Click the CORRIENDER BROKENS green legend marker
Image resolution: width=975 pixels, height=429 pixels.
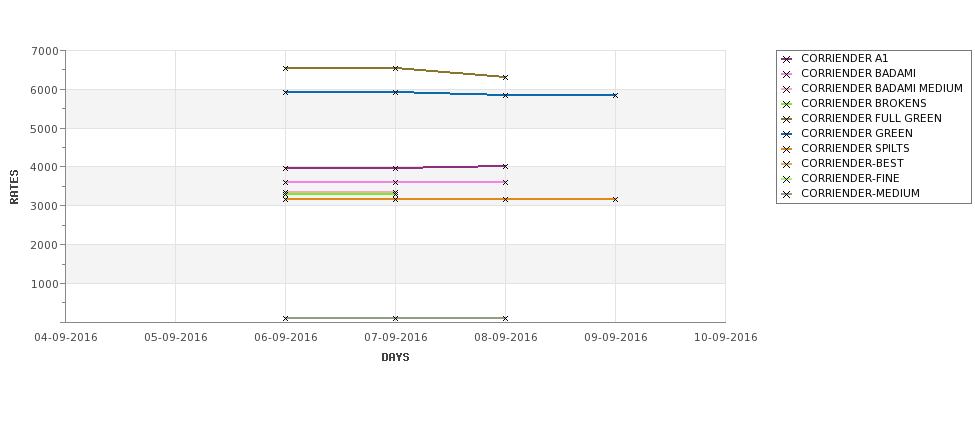[x=787, y=104]
